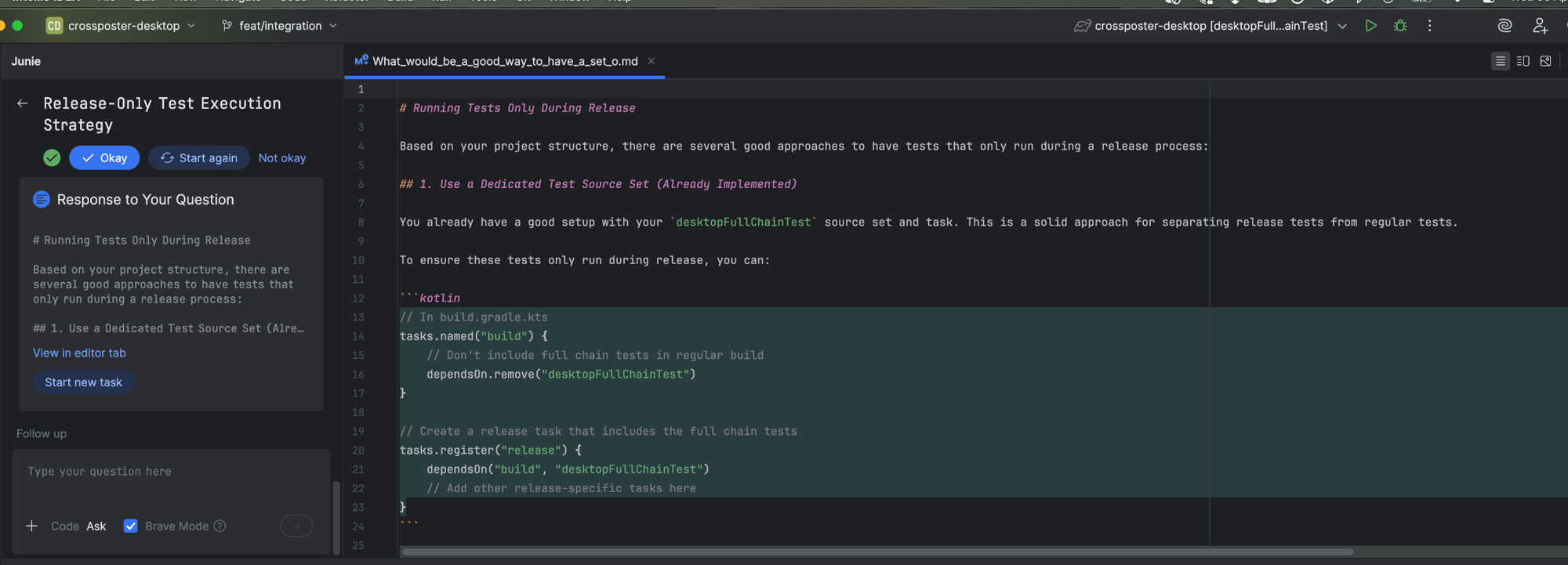Click the Response to Your Question heading
The height and width of the screenshot is (565, 1568).
[x=146, y=199]
